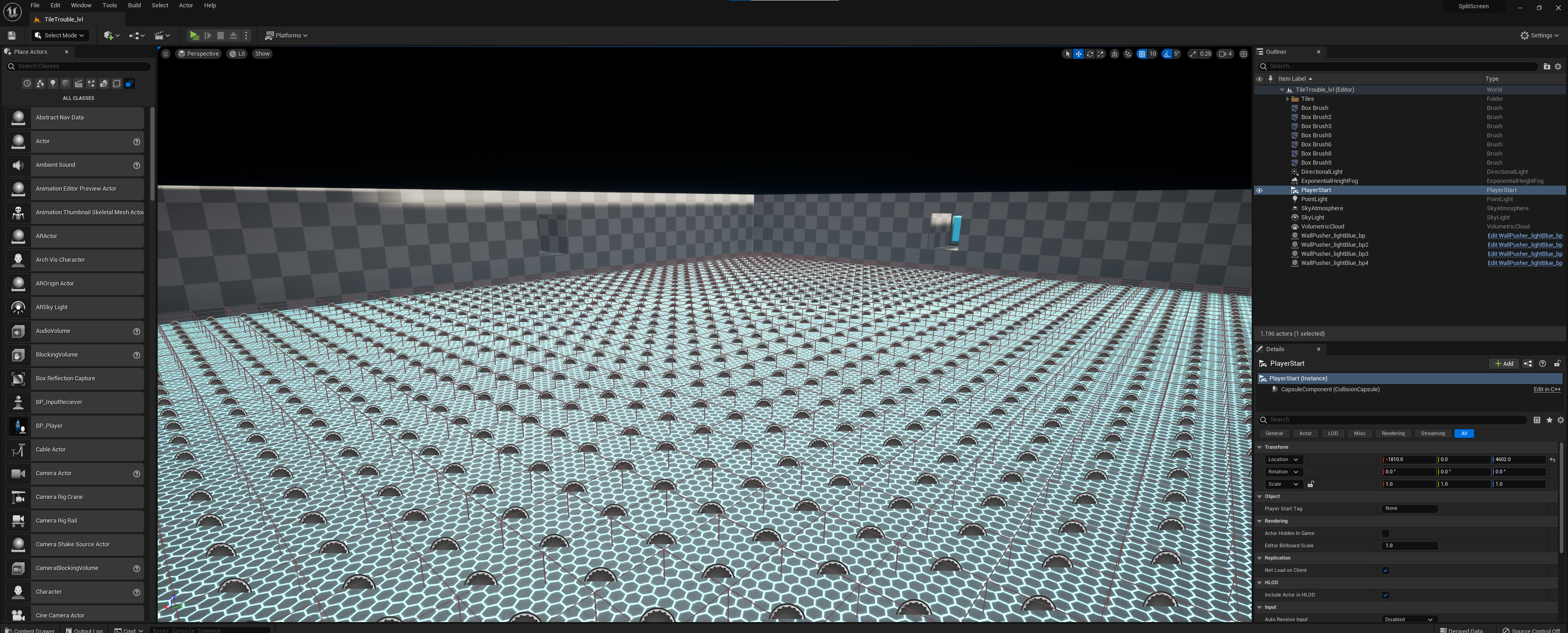Open the Build menu

coord(134,5)
